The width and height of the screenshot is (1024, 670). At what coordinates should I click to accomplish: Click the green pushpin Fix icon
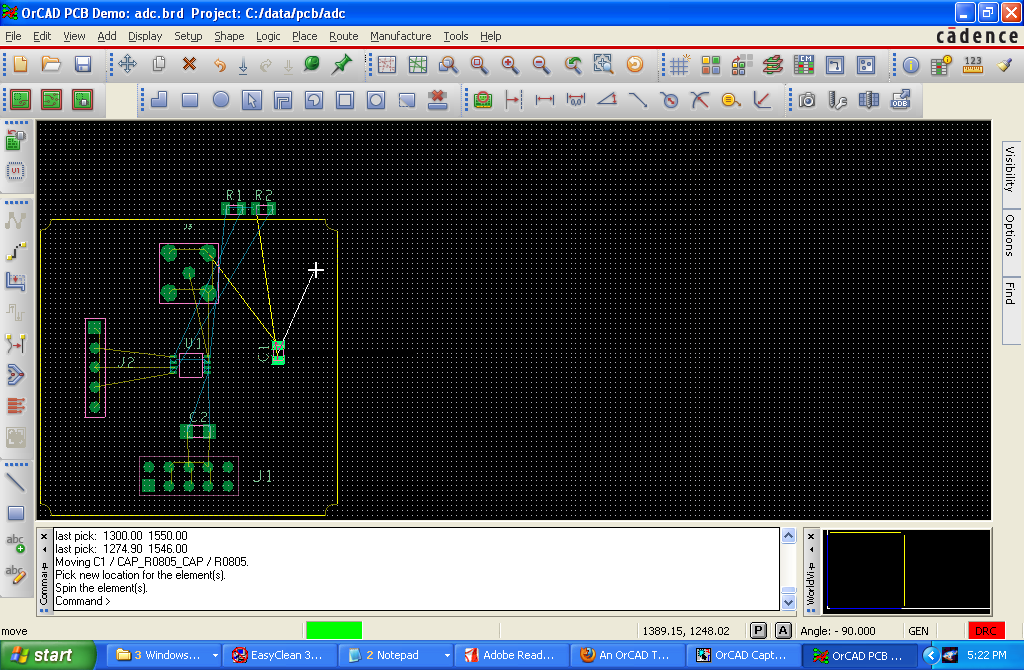click(x=342, y=64)
